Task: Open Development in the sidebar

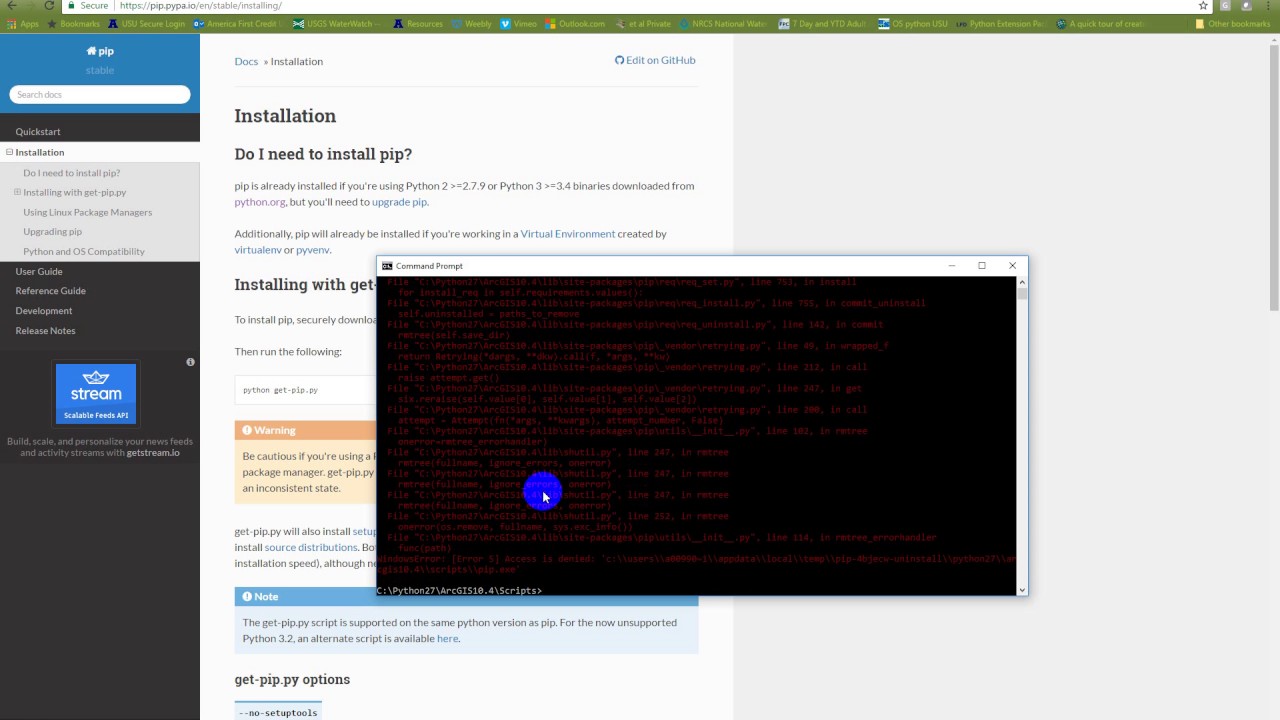Action: [44, 310]
